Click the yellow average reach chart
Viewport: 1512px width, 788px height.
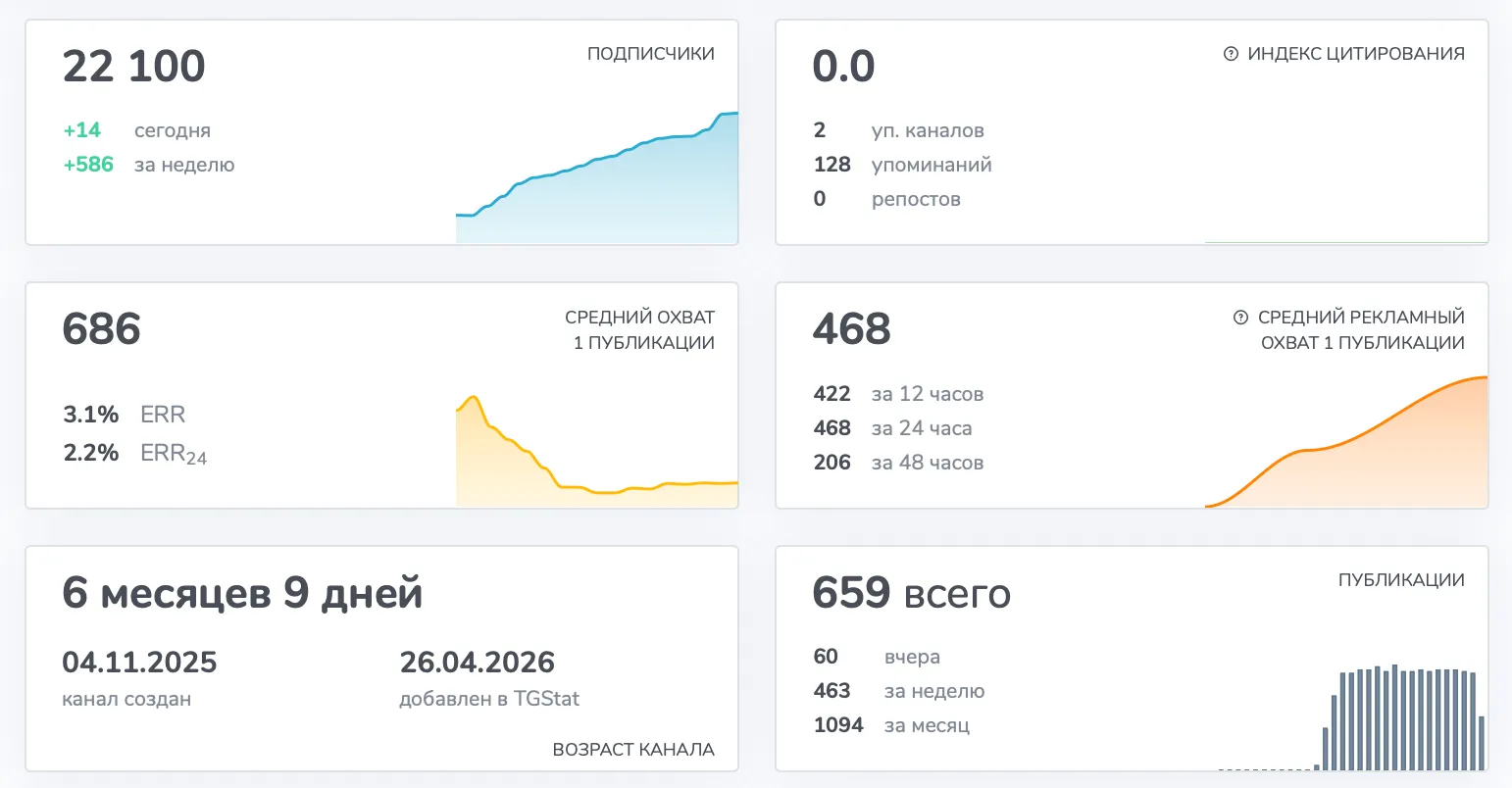[x=597, y=451]
